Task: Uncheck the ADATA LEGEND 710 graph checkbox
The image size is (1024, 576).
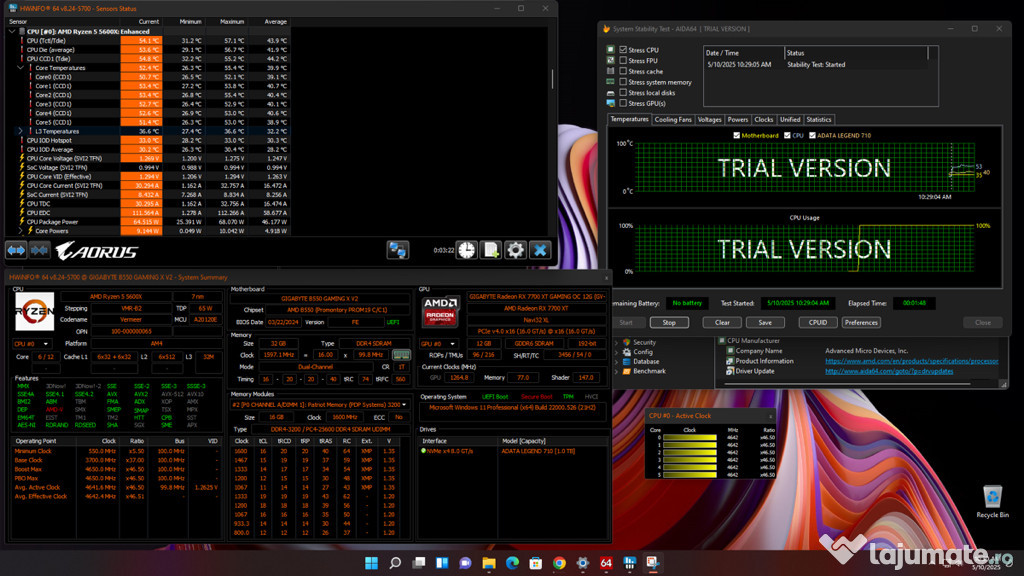Action: [812, 135]
